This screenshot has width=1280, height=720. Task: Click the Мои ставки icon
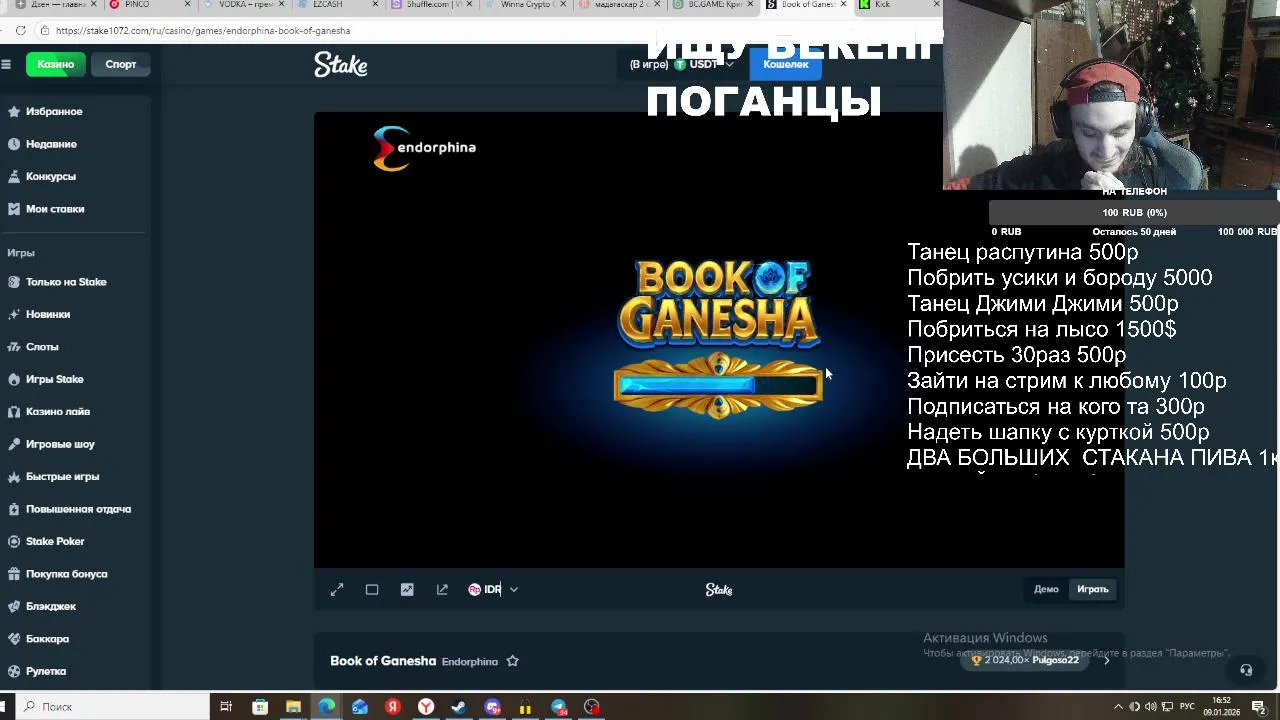click(14, 209)
